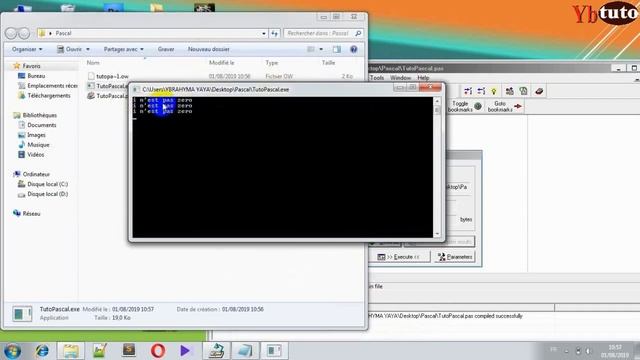This screenshot has height=360, width=640.
Task: Click the second unindent toolbar icon in editor
Action: [x=481, y=91]
